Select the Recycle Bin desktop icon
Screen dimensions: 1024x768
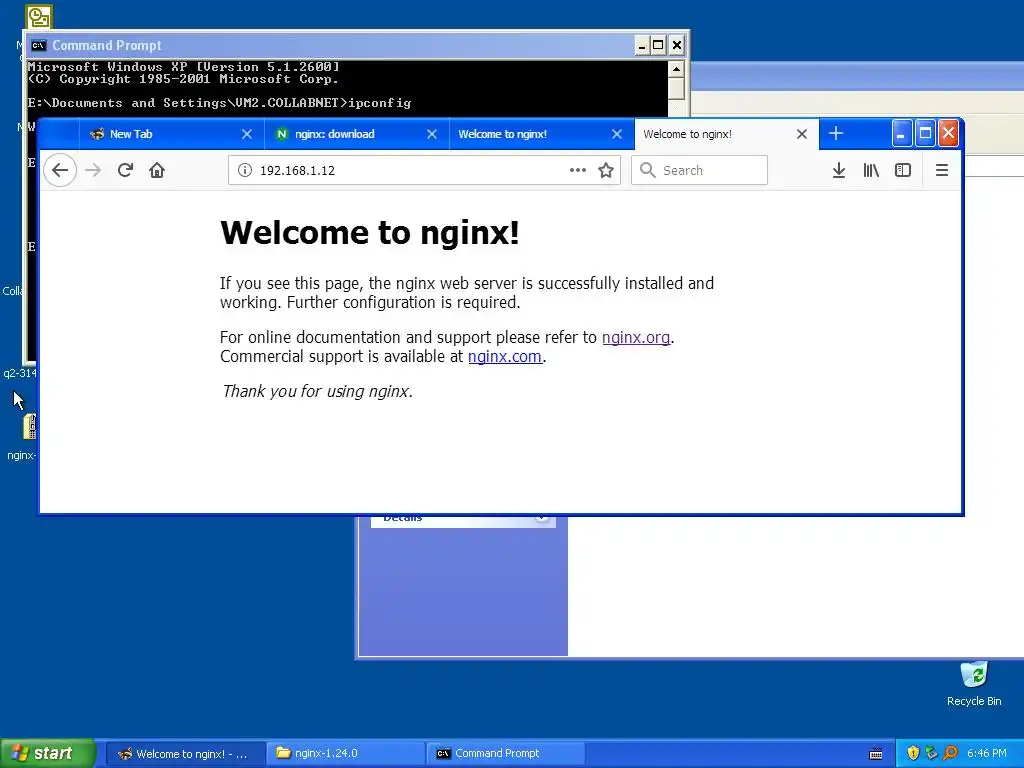pos(974,684)
